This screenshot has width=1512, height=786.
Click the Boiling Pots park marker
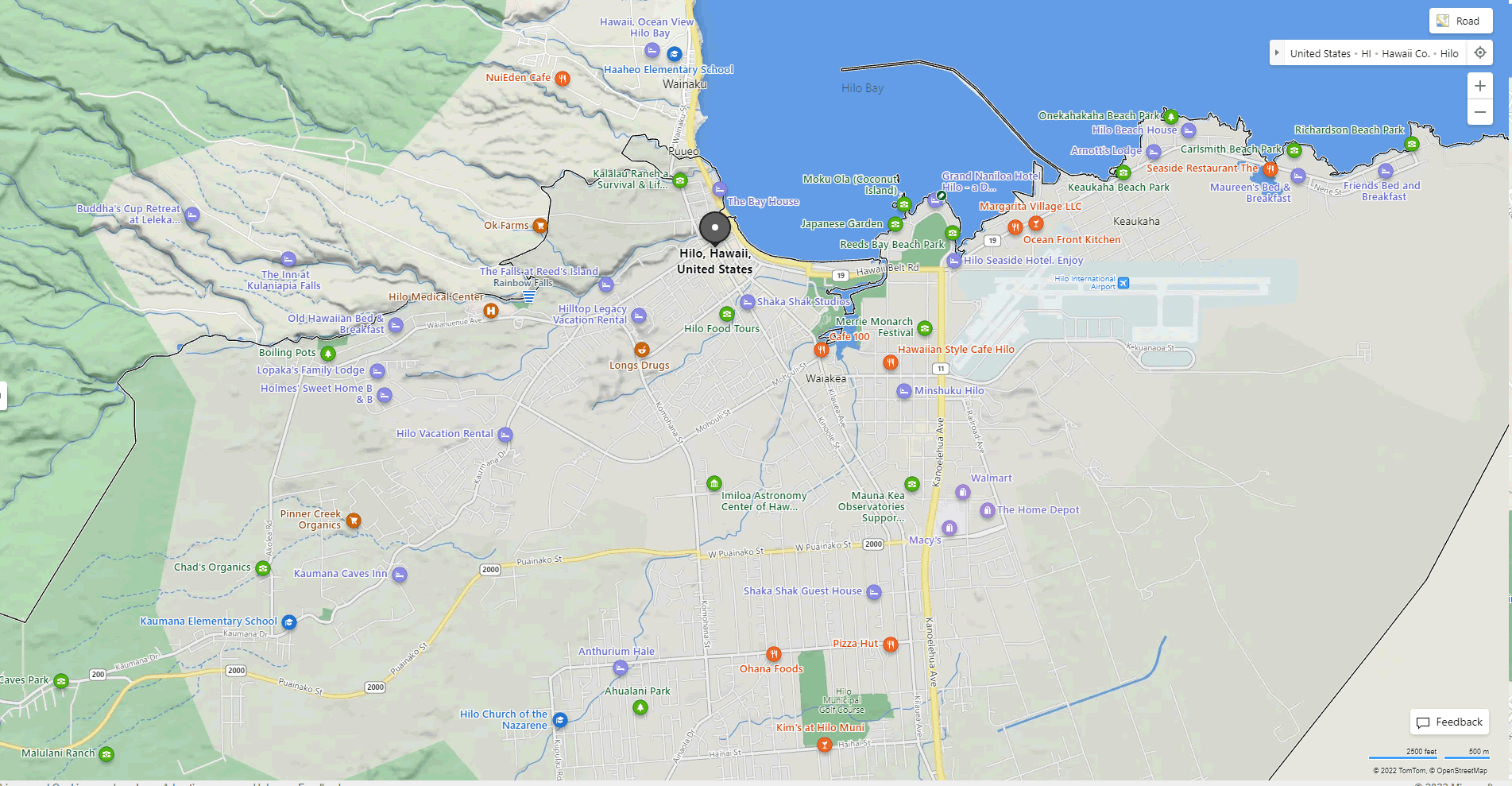click(329, 353)
